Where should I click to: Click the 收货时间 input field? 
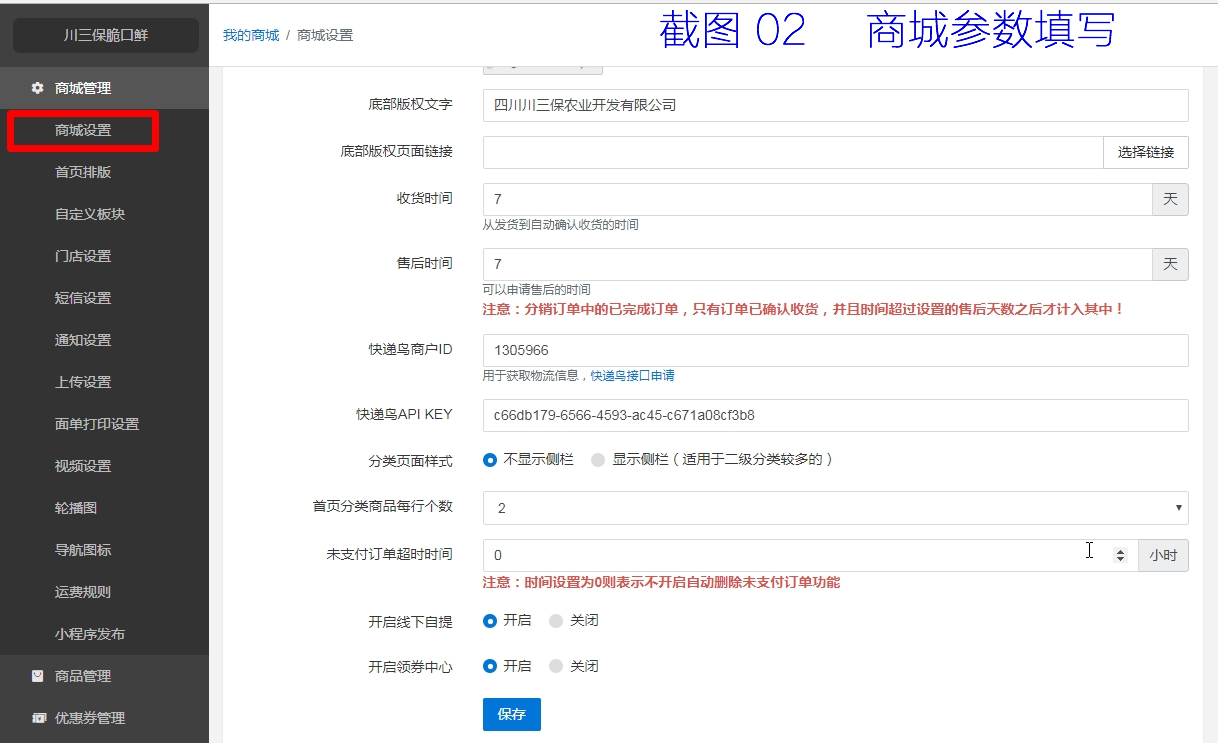pos(817,199)
